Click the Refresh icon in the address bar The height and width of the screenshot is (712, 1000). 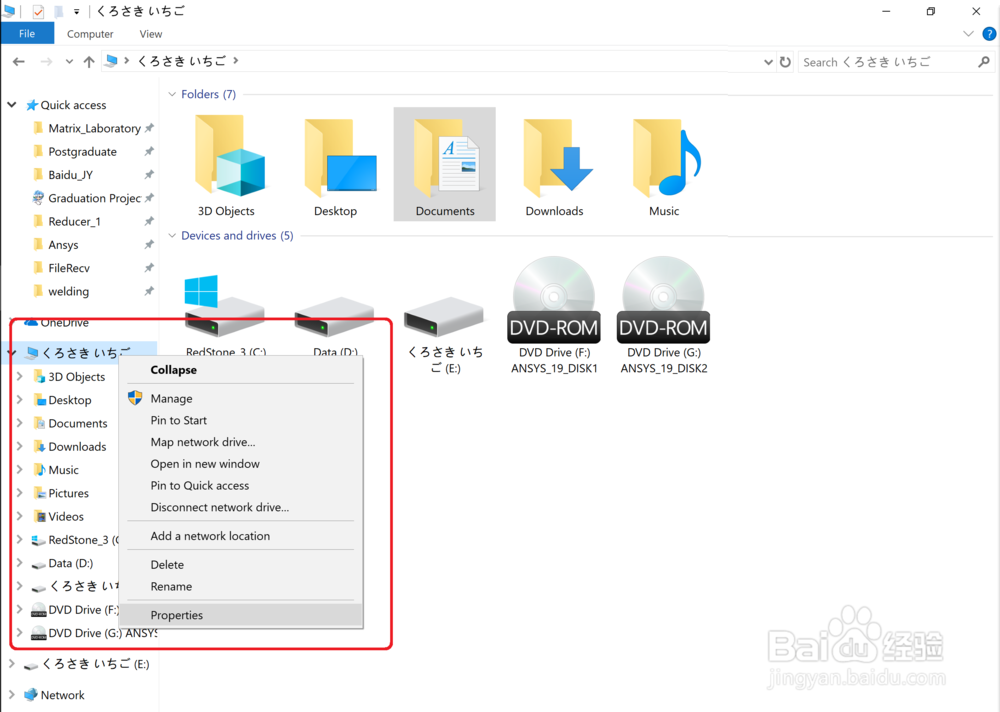785,61
